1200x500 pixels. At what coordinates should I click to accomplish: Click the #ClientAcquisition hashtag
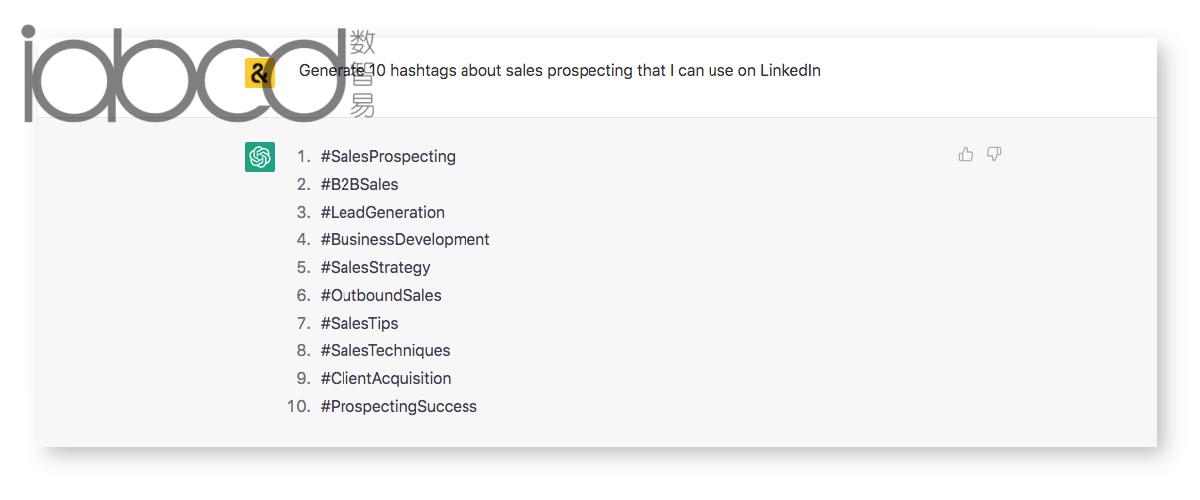pyautogui.click(x=386, y=379)
